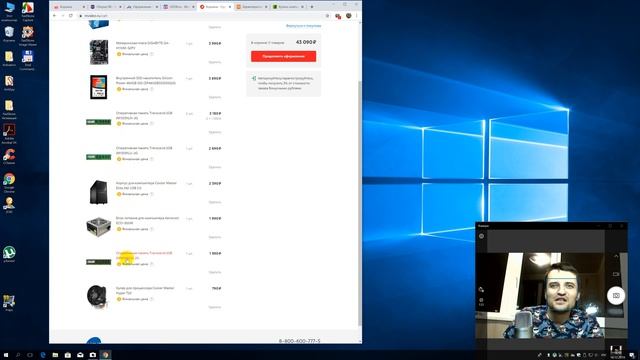
Task: Remove the Cooler Master cooler from cart
Action: (x=215, y=307)
